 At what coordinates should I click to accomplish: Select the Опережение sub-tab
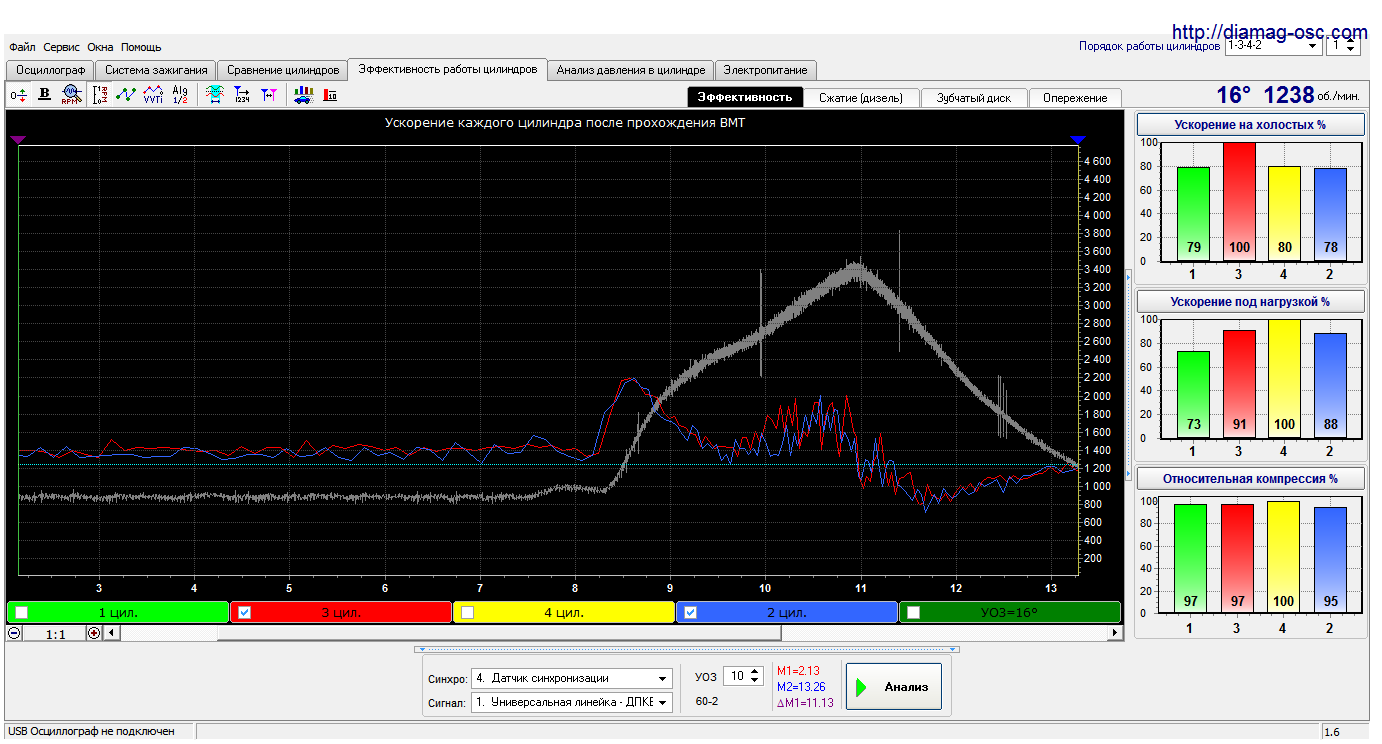[1075, 98]
